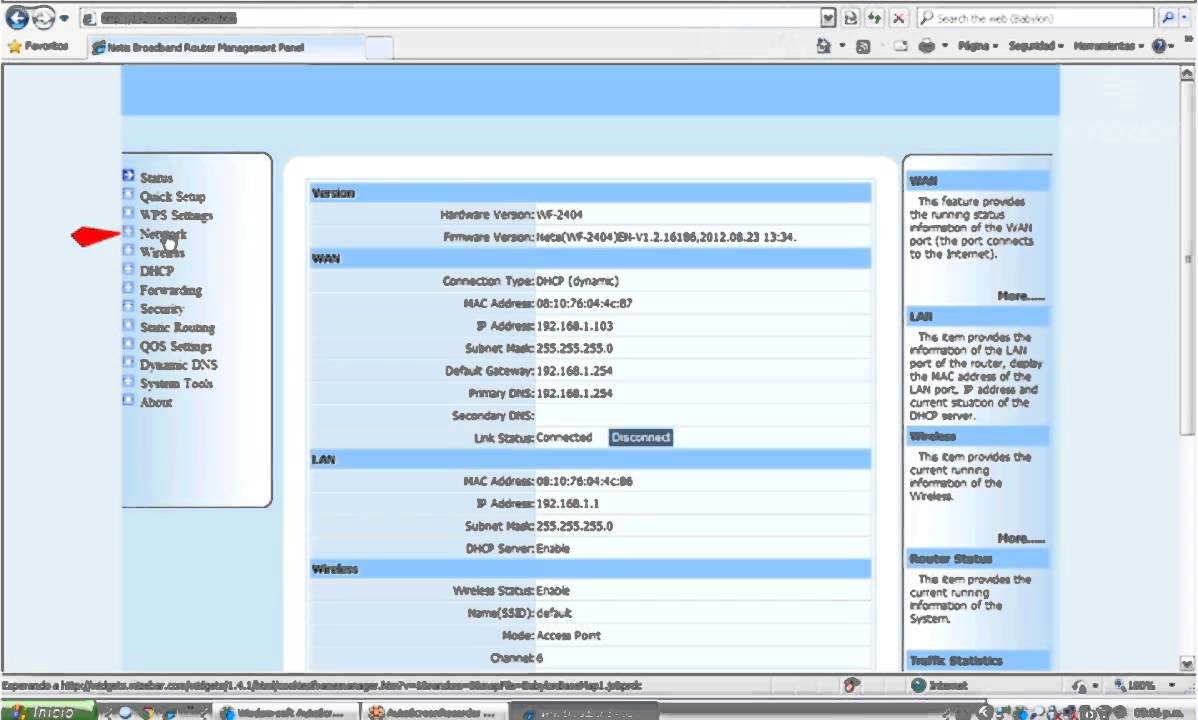Go back with the browser back arrow
This screenshot has height=720, width=1198.
[x=17, y=17]
